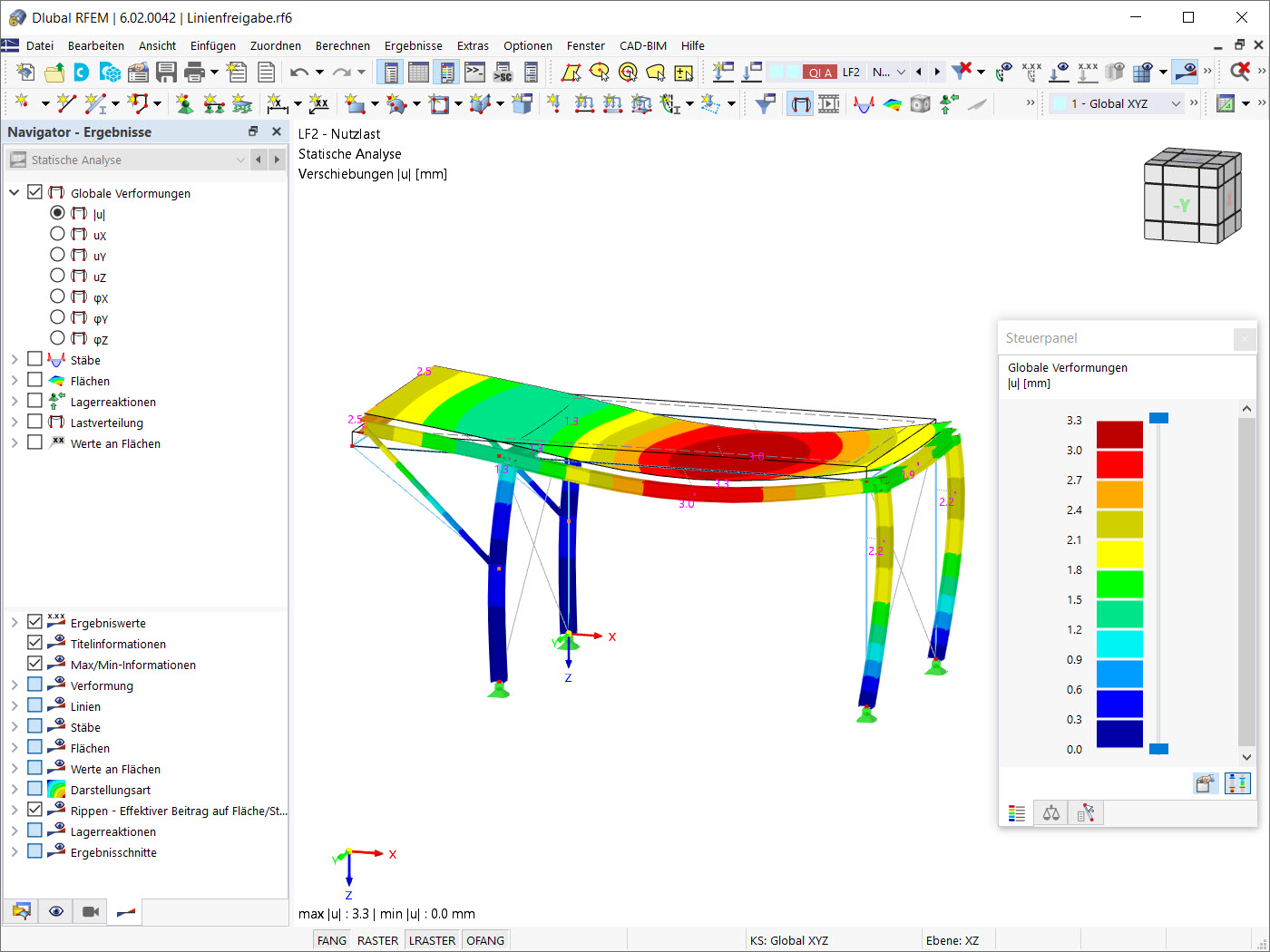The height and width of the screenshot is (952, 1270).
Task: Insert a new line with the line tool
Action: (x=66, y=104)
